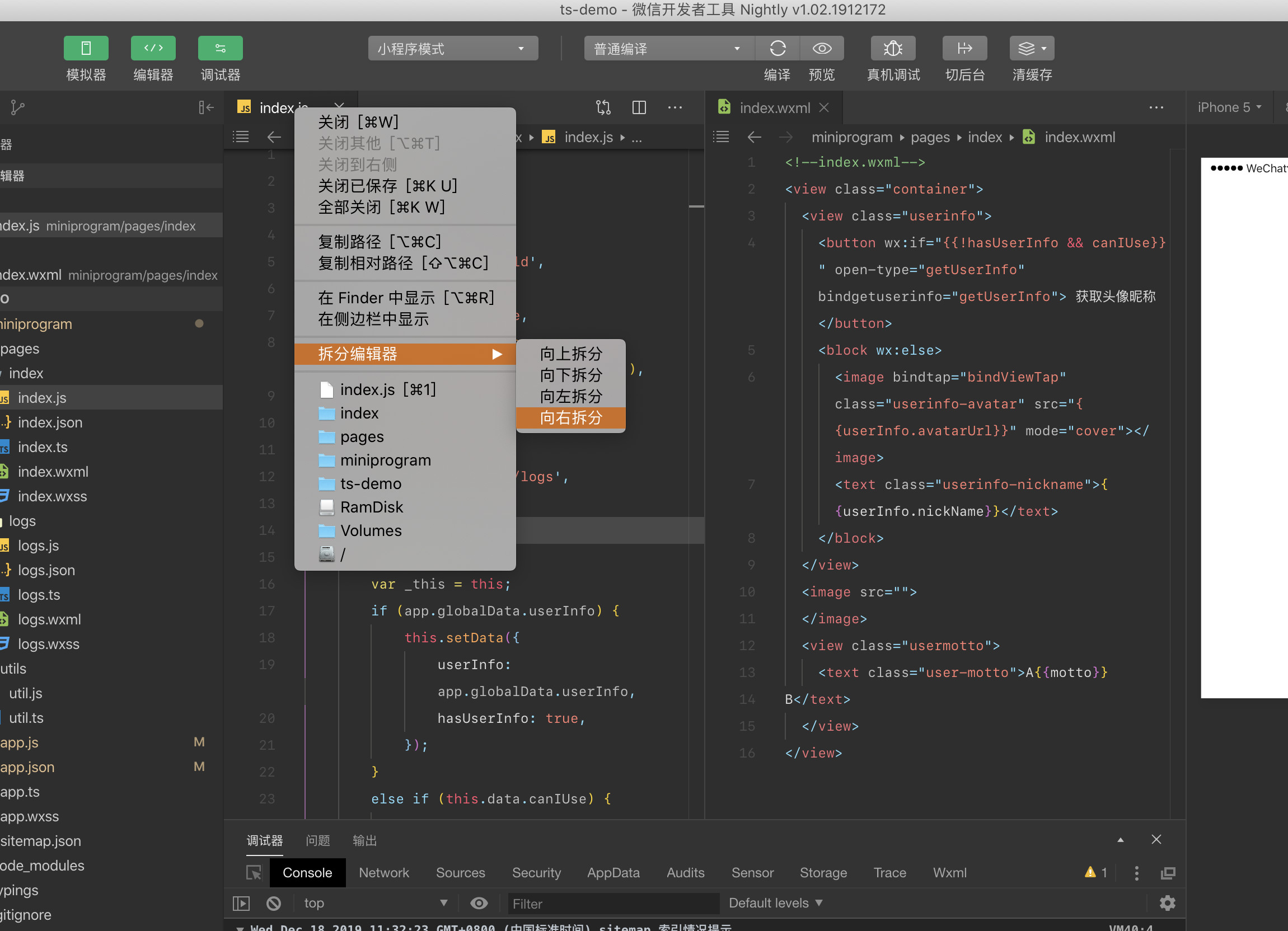Image resolution: width=1288 pixels, height=931 pixels.
Task: Close the index.wxml tab
Action: pos(824,107)
